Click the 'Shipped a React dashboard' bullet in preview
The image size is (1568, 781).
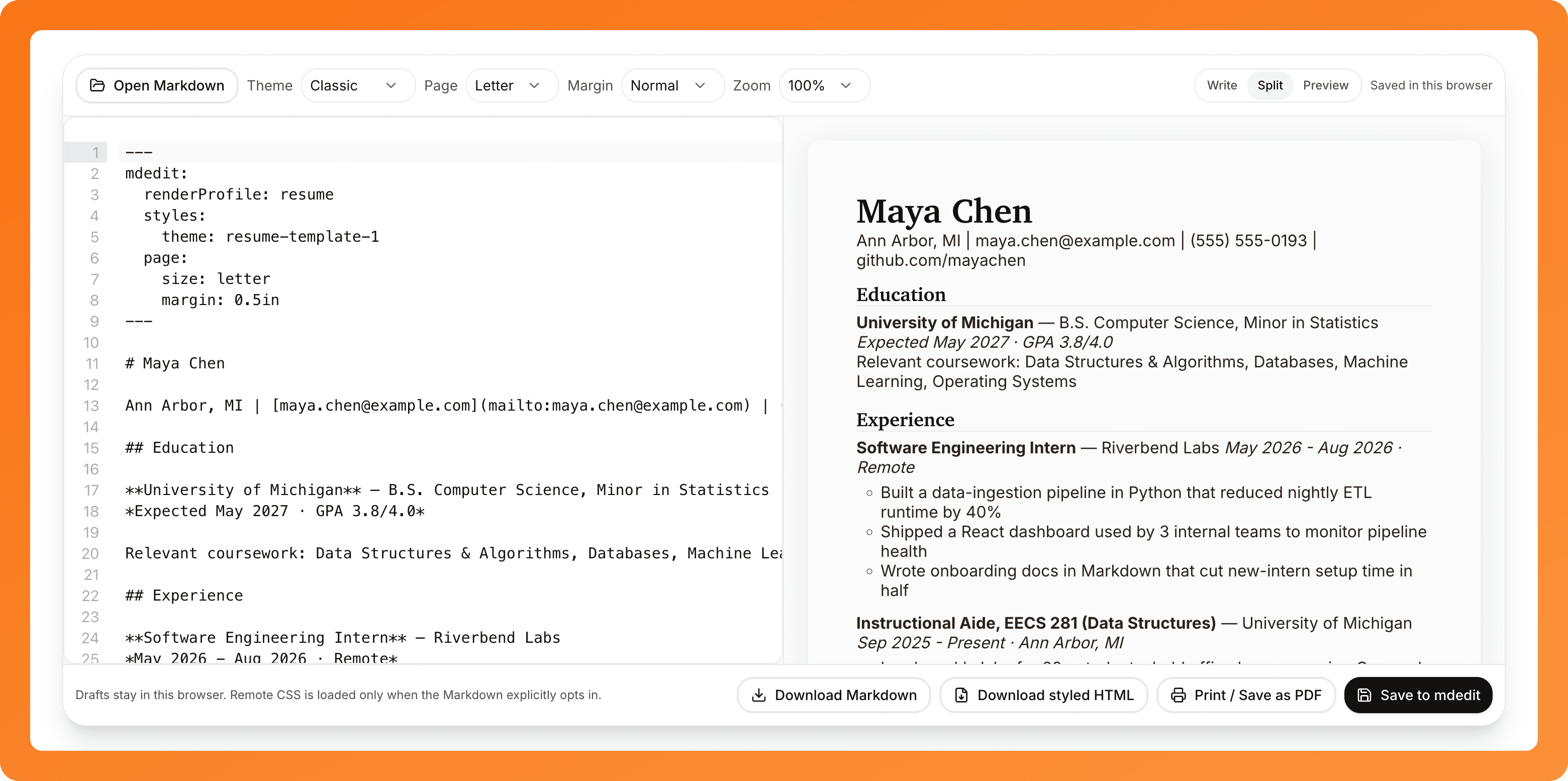coord(1153,541)
